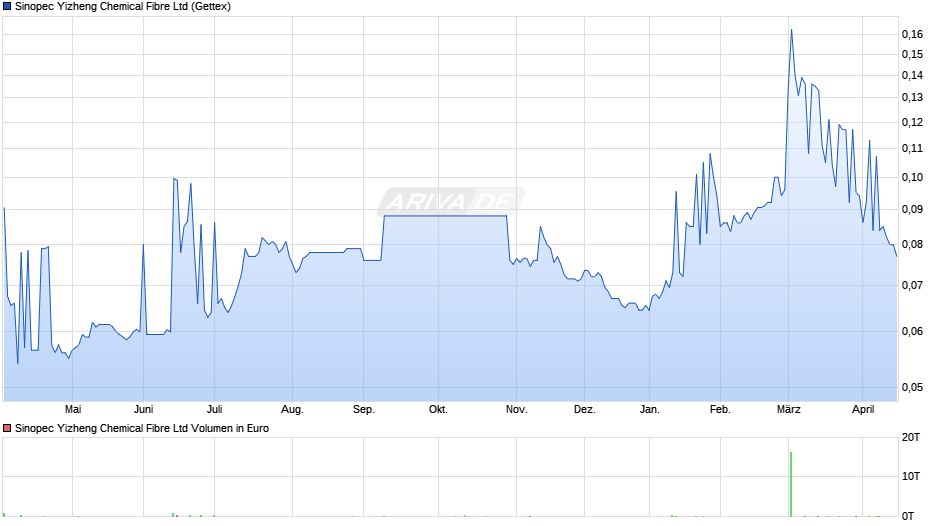Click the 'Mai' x-axis label
The image size is (940, 526).
coord(73,410)
